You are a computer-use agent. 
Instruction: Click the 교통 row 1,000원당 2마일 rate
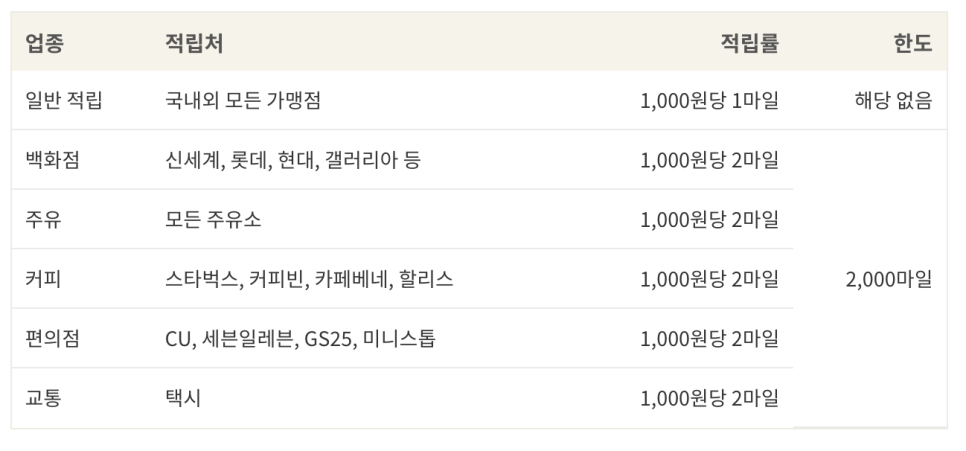coord(710,398)
